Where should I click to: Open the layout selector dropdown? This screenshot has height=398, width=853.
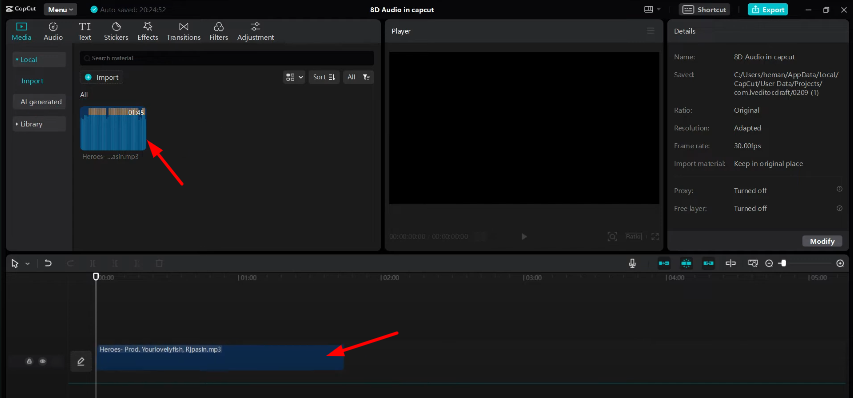pos(652,9)
